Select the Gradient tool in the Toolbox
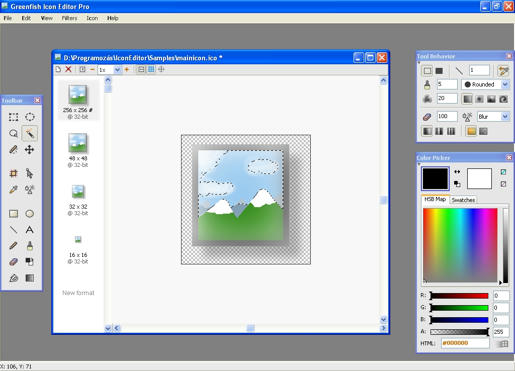 click(x=30, y=278)
